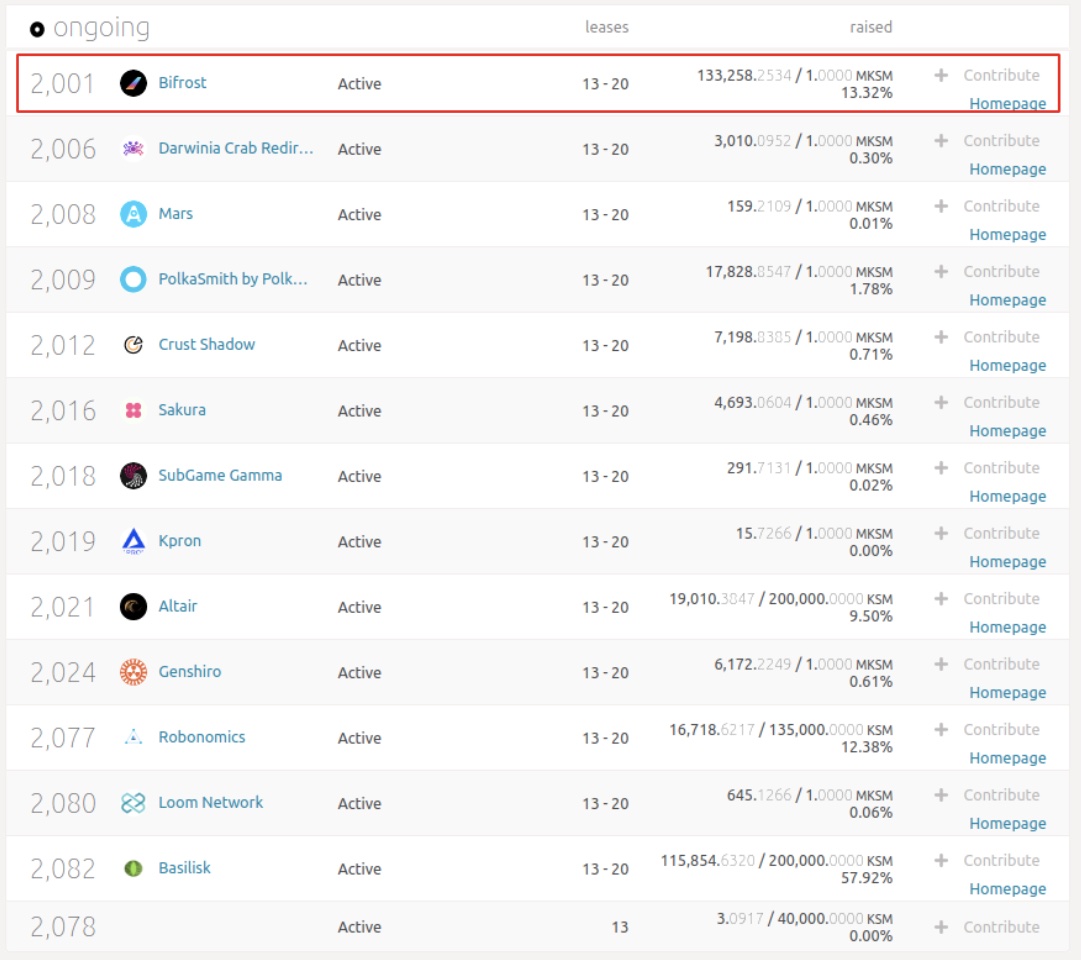Open the Robonomics Homepage link
Viewport: 1082px width, 960px height.
(x=1007, y=758)
